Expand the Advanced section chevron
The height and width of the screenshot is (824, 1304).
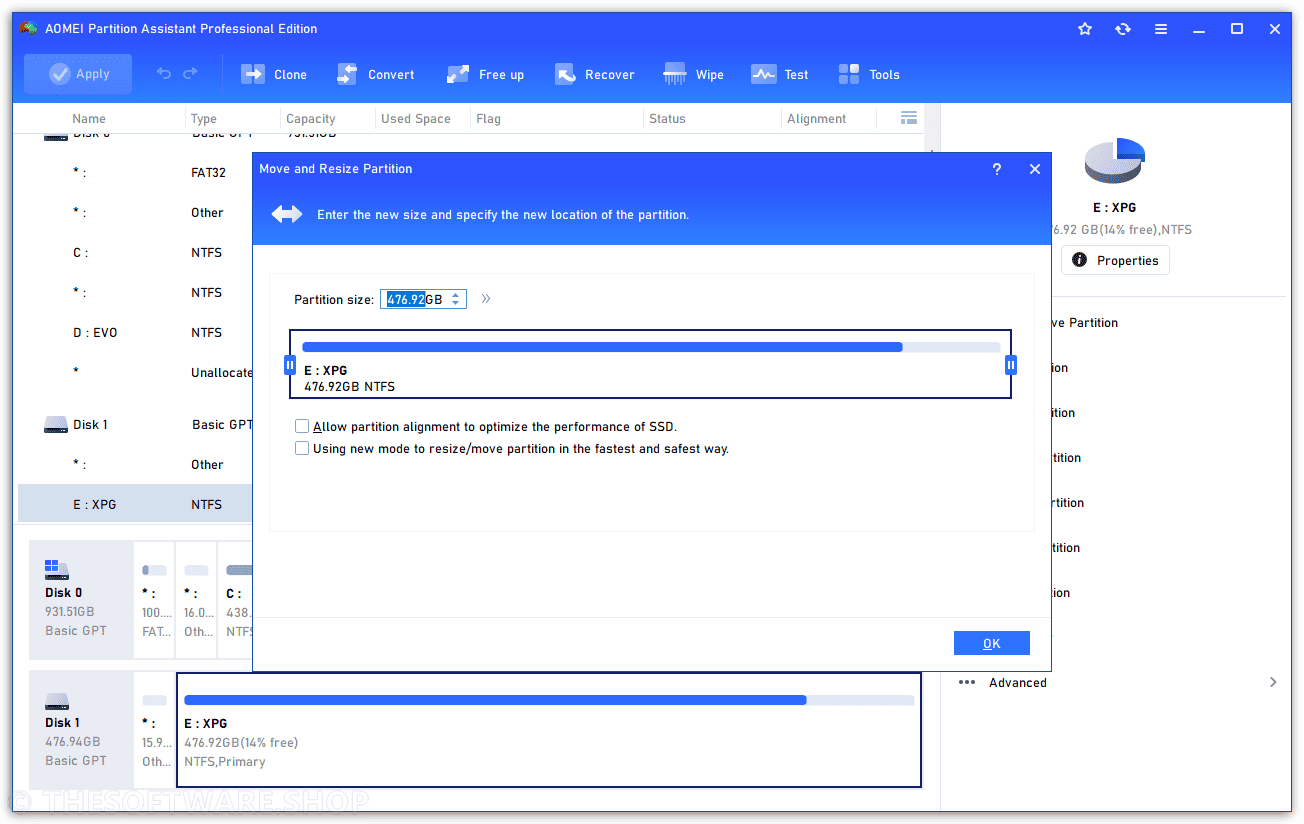(x=1273, y=682)
